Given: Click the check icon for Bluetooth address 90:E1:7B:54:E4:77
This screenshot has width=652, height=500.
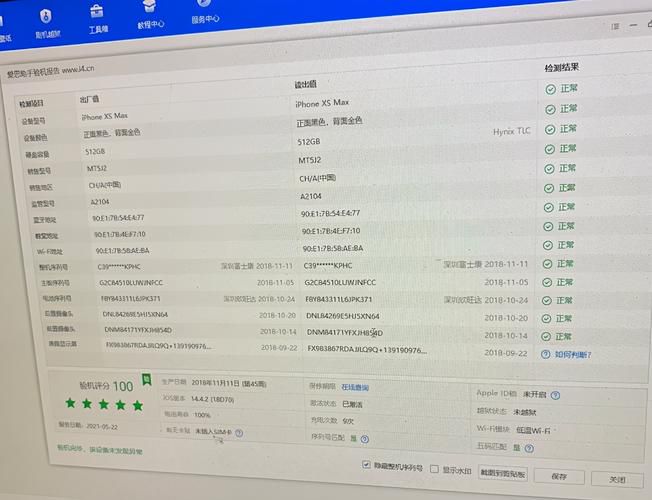Looking at the screenshot, I should (549, 207).
